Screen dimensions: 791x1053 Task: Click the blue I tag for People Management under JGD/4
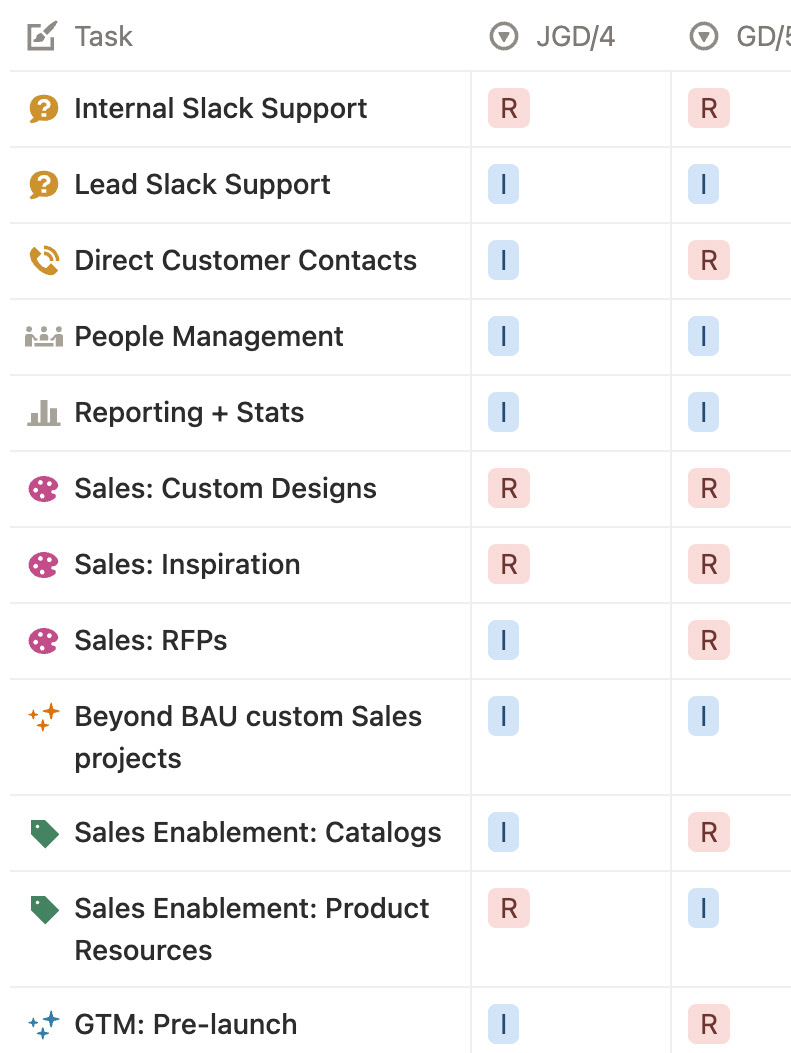pyautogui.click(x=504, y=336)
